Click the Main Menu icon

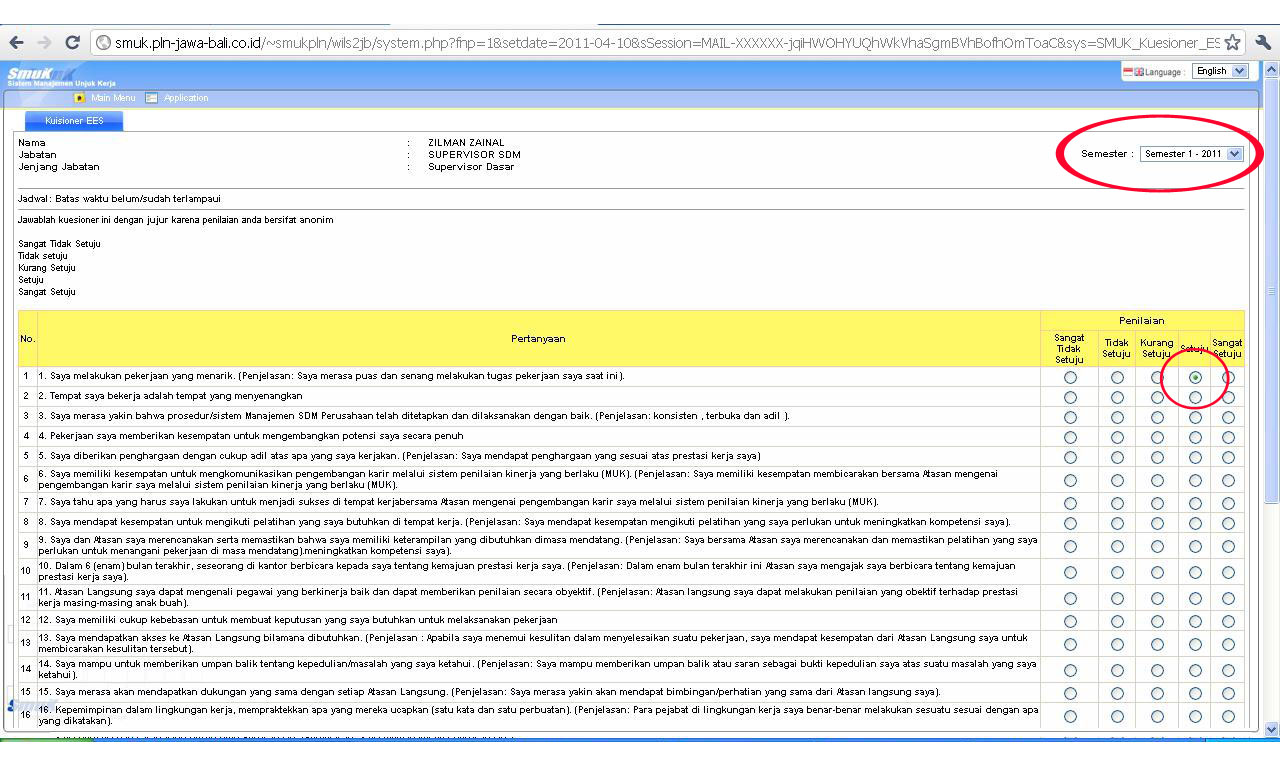80,98
